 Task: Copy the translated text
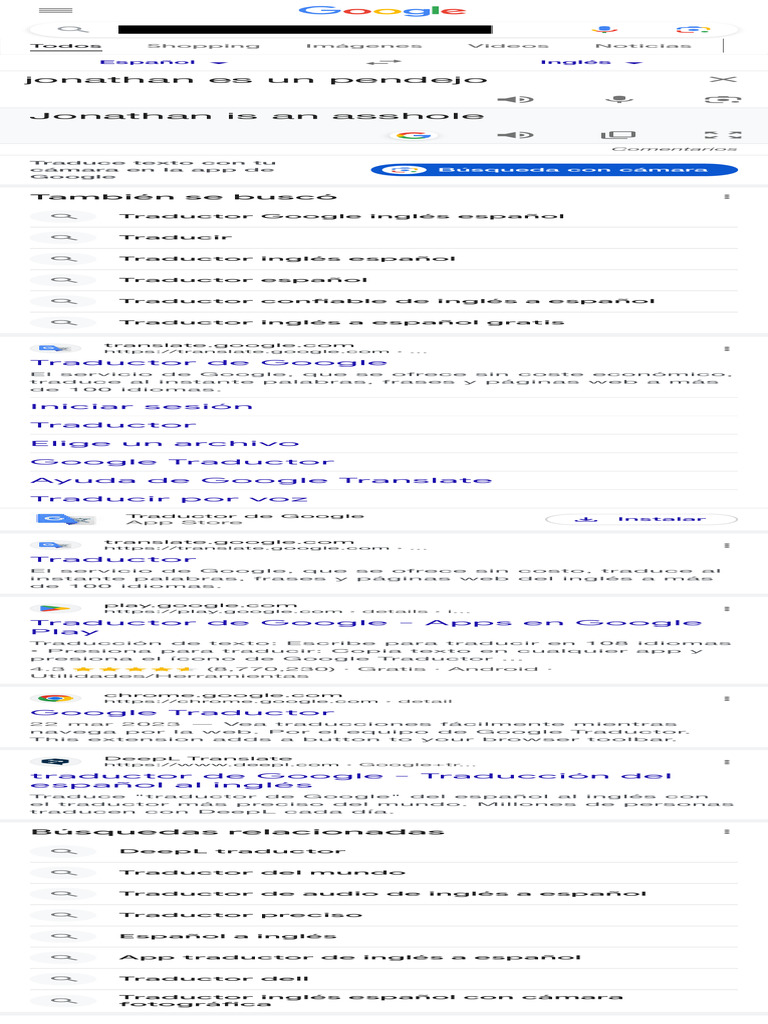click(618, 135)
